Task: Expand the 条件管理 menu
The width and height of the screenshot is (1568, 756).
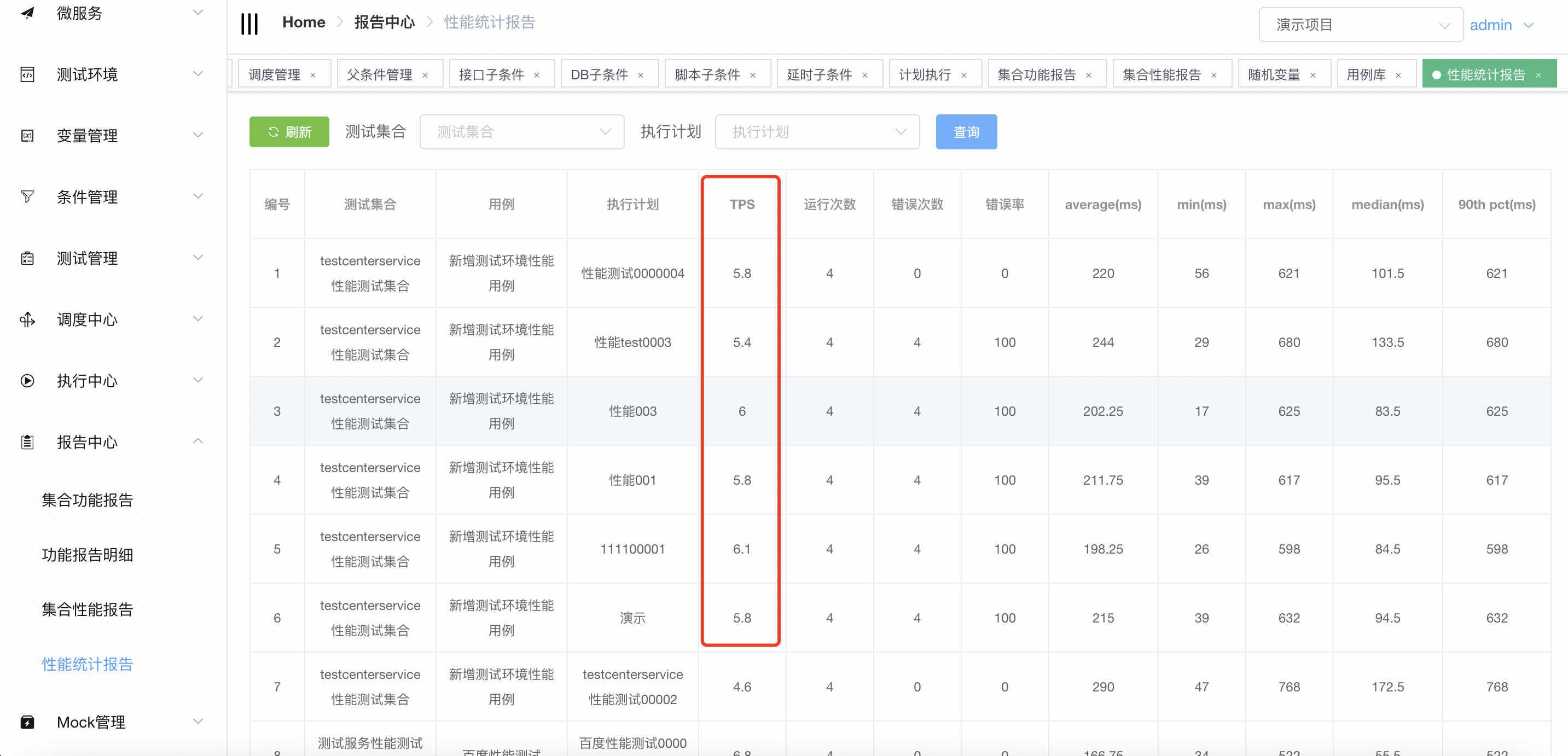Action: tap(198, 196)
